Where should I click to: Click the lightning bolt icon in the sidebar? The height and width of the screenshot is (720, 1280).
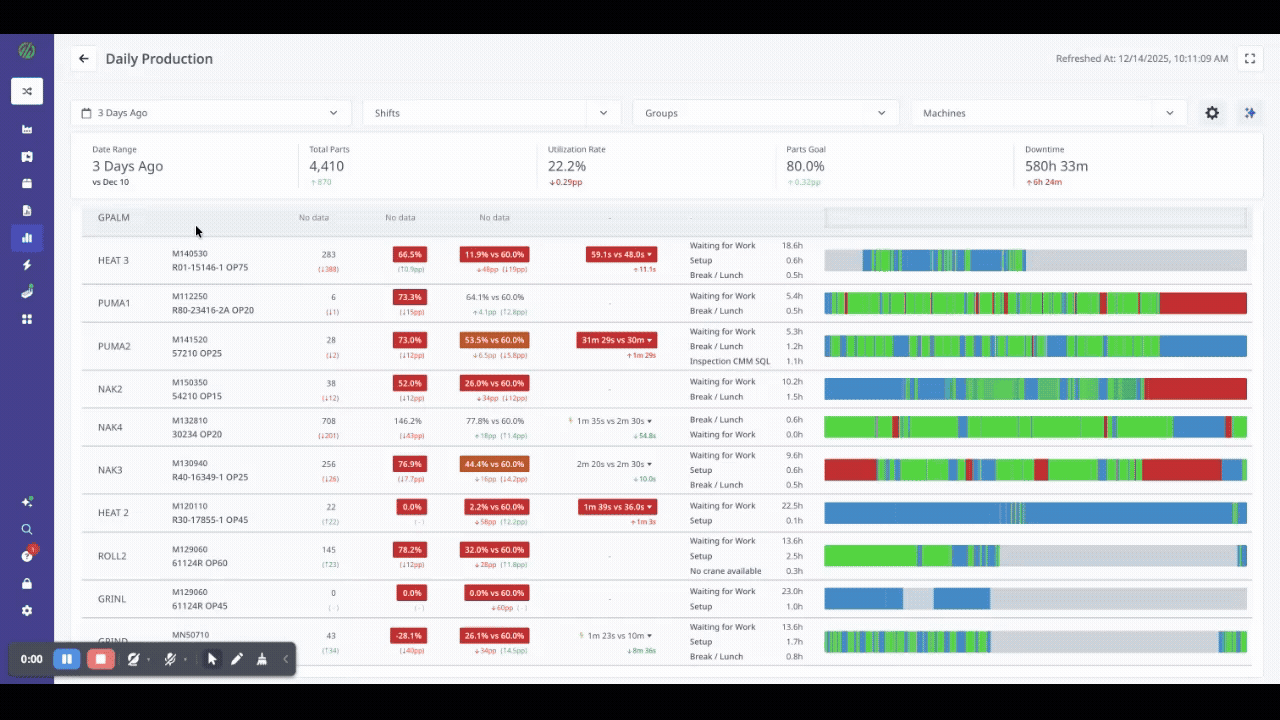27,265
